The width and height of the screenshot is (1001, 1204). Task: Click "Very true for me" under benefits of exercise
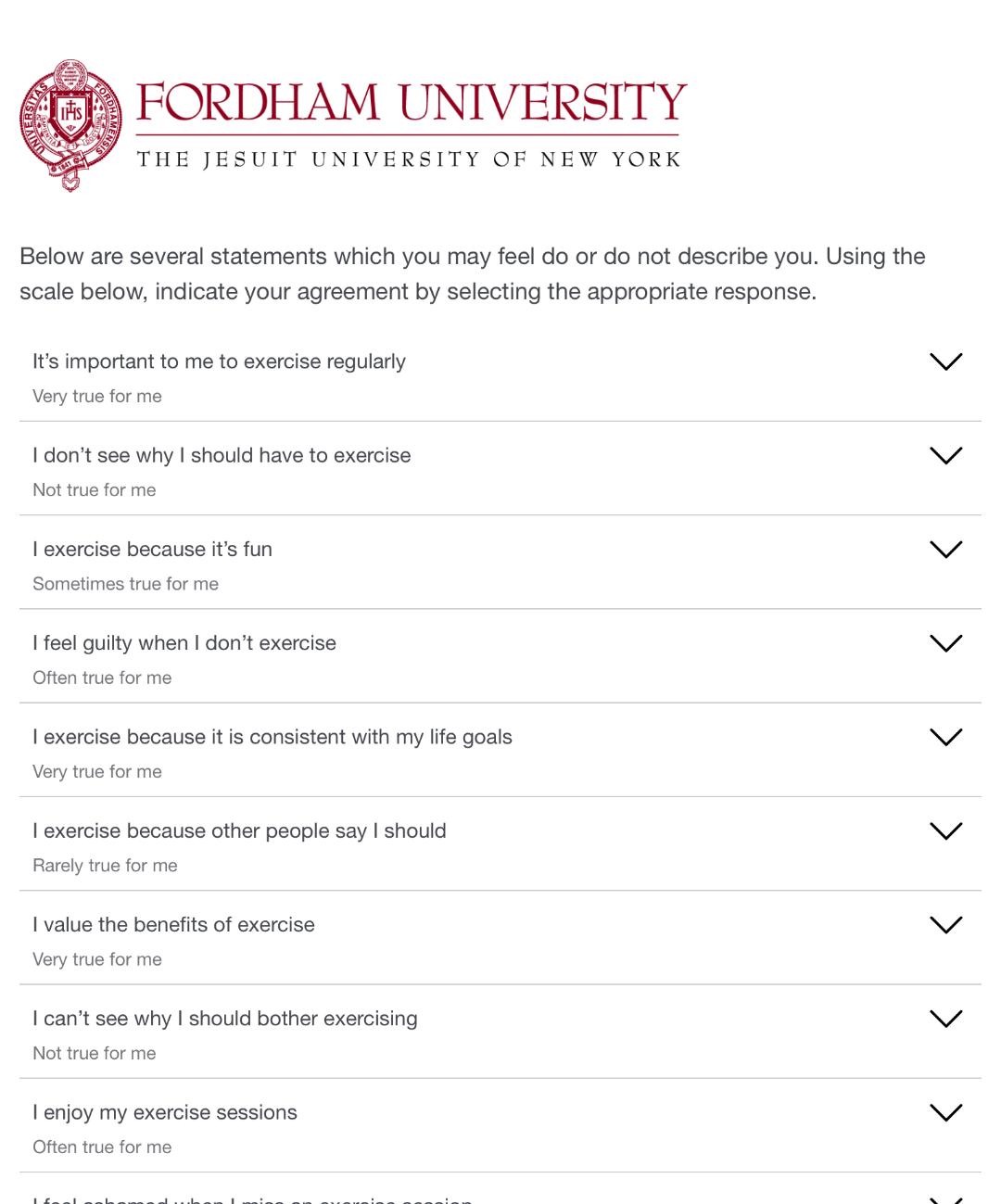[x=97, y=959]
